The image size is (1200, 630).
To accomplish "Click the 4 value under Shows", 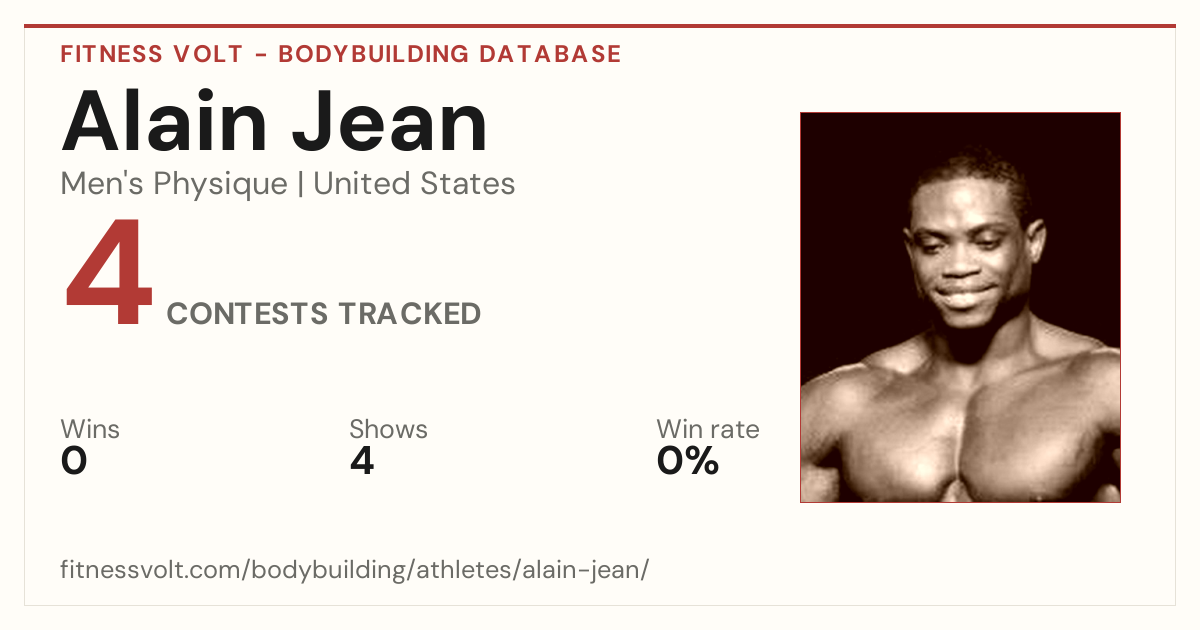I will pos(361,461).
